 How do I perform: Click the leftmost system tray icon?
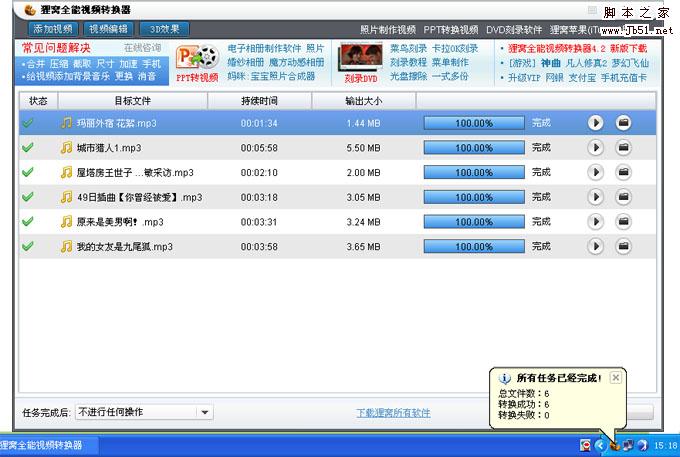[x=585, y=445]
